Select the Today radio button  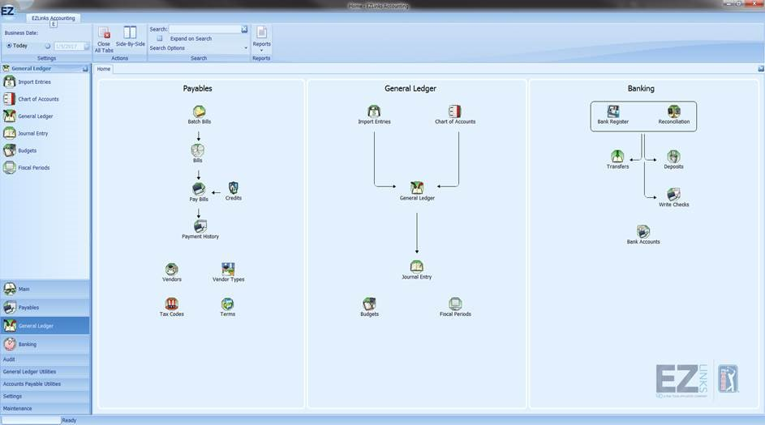[9, 45]
